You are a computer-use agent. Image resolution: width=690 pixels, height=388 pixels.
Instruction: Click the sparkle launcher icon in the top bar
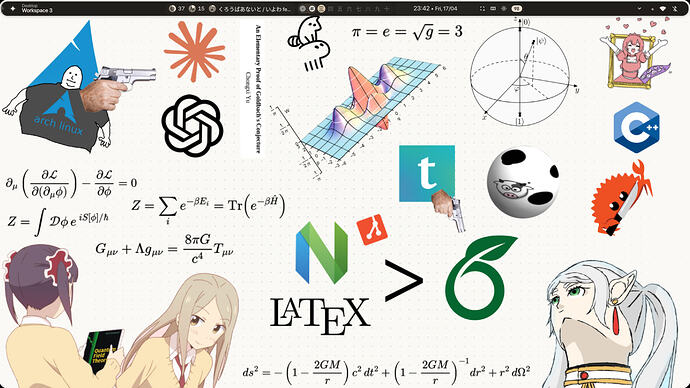[13, 8]
